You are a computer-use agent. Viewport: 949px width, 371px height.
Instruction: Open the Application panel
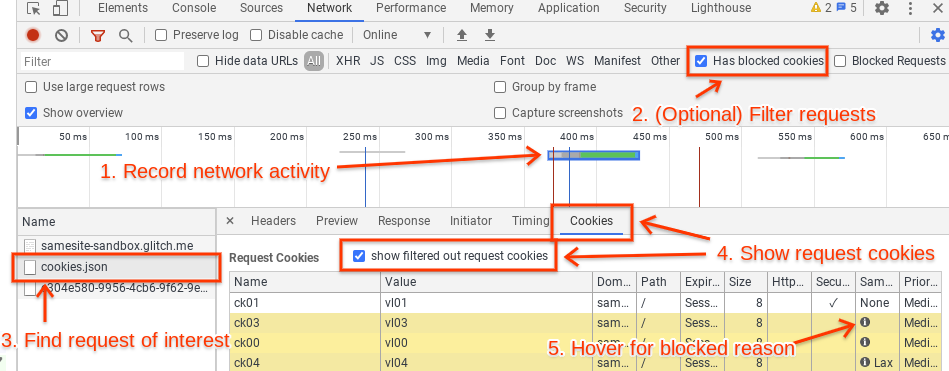[x=569, y=8]
